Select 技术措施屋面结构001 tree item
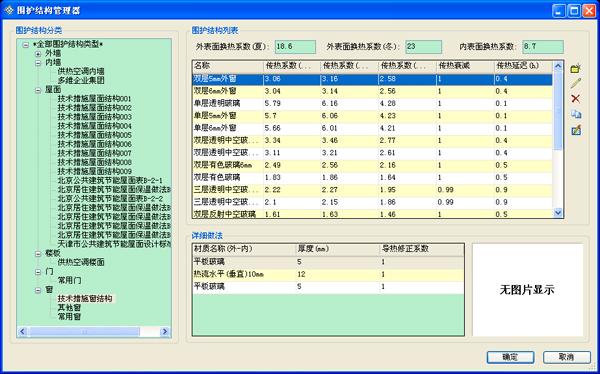The height and width of the screenshot is (374, 600). coord(95,99)
